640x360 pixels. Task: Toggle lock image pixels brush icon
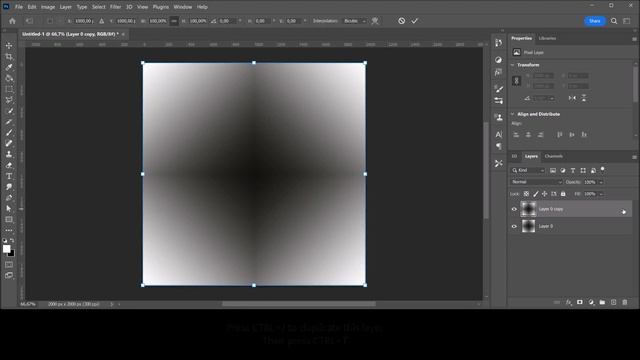(536, 194)
